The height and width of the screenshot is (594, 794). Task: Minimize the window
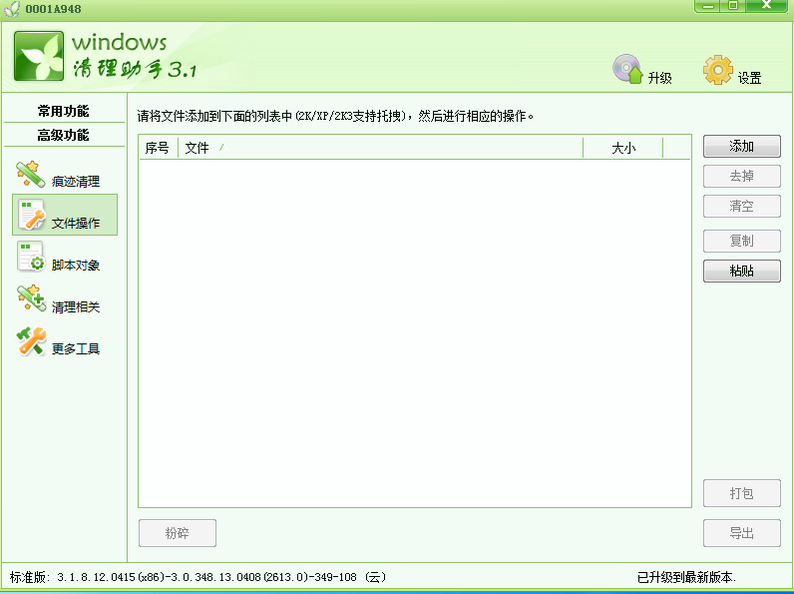[x=708, y=6]
